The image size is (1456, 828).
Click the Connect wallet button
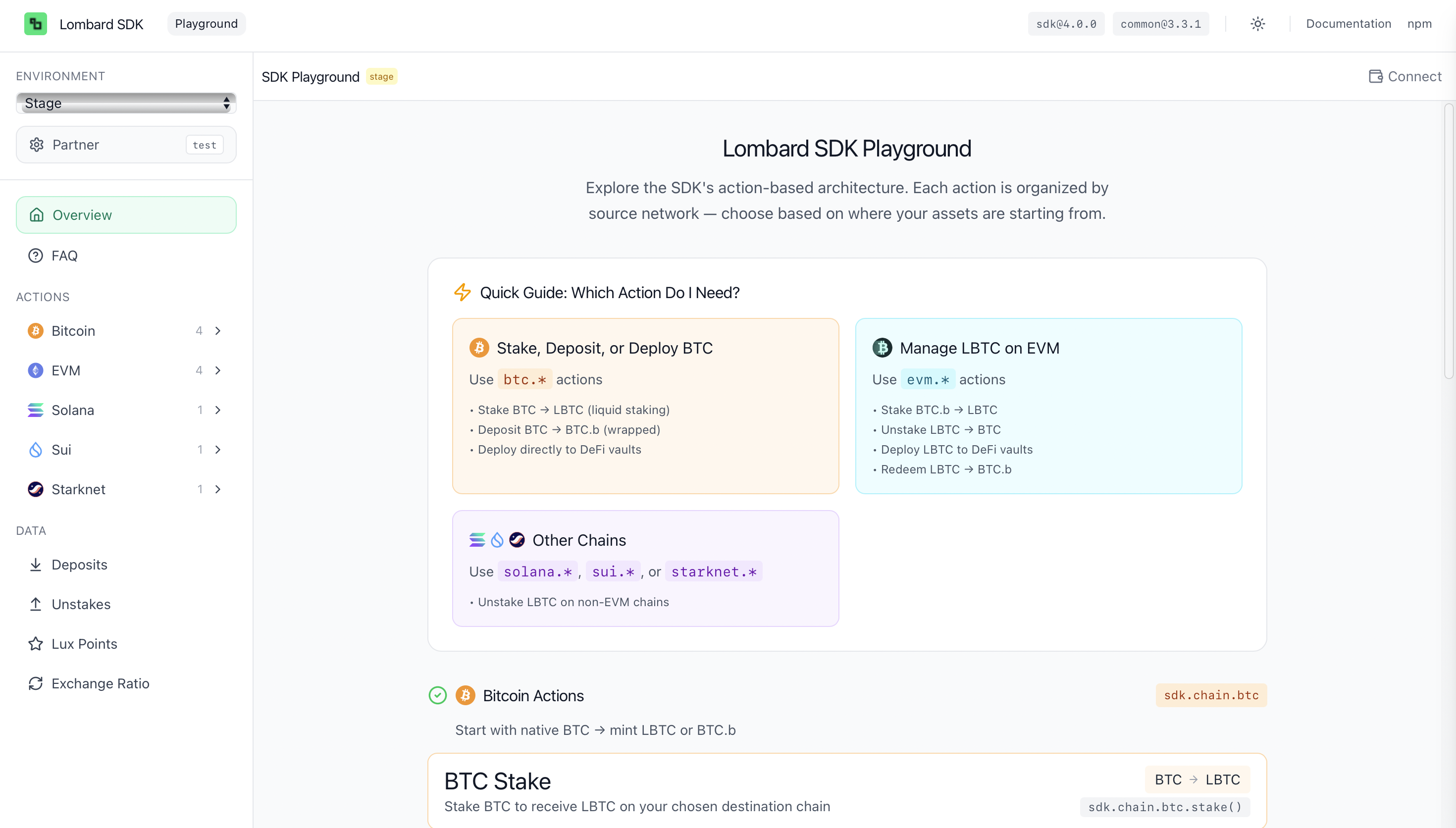click(1405, 76)
